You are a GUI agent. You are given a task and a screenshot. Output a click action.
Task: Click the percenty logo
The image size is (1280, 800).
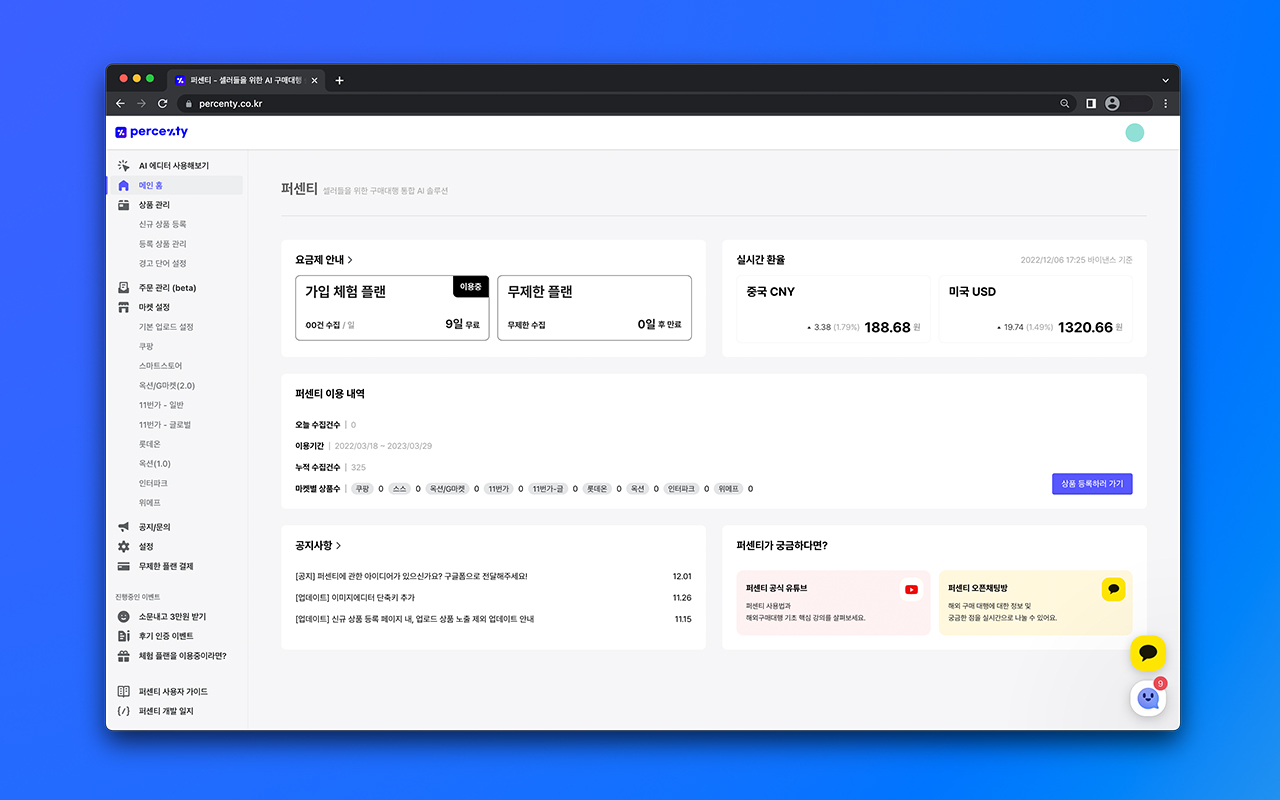[x=152, y=131]
